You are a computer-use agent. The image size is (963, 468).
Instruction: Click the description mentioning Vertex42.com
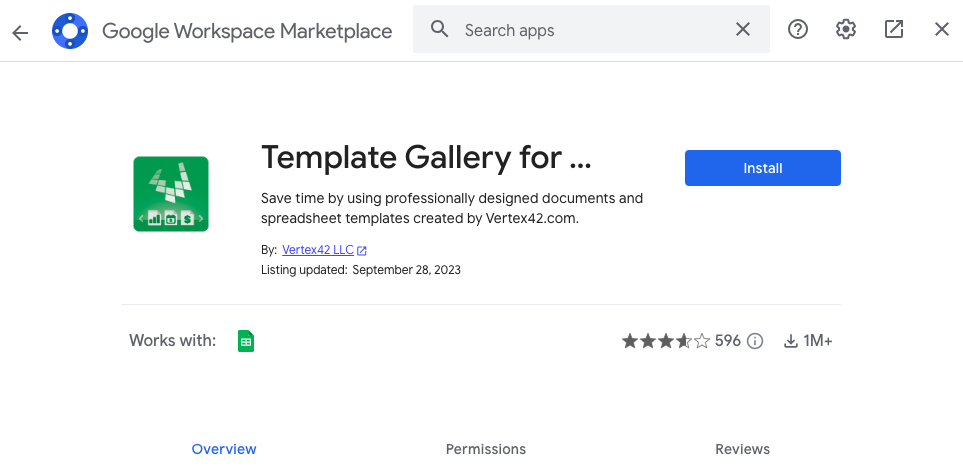pos(452,208)
